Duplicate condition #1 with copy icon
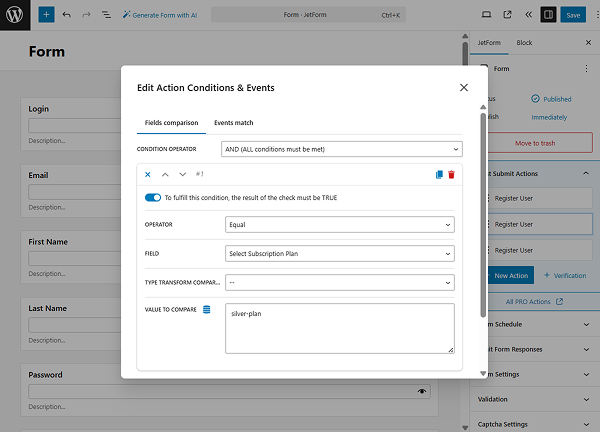The width and height of the screenshot is (600, 432). pos(439,174)
